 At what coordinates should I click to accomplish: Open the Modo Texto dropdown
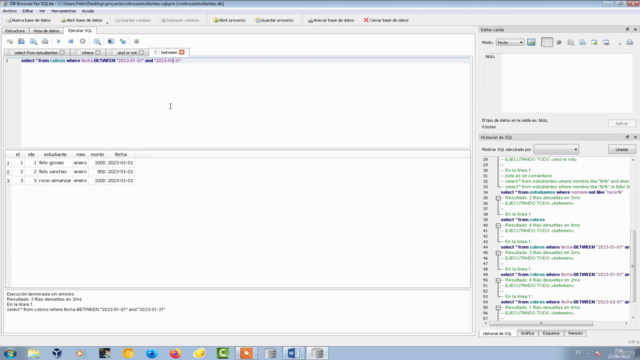pyautogui.click(x=510, y=42)
